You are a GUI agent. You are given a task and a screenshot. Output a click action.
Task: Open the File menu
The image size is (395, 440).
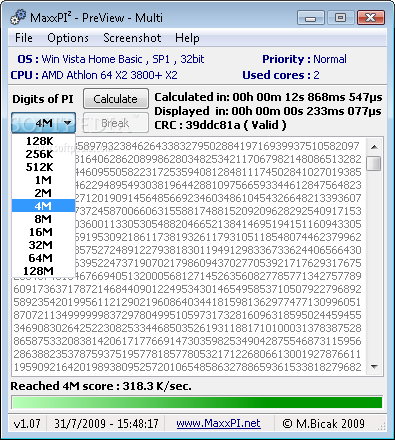click(x=24, y=38)
